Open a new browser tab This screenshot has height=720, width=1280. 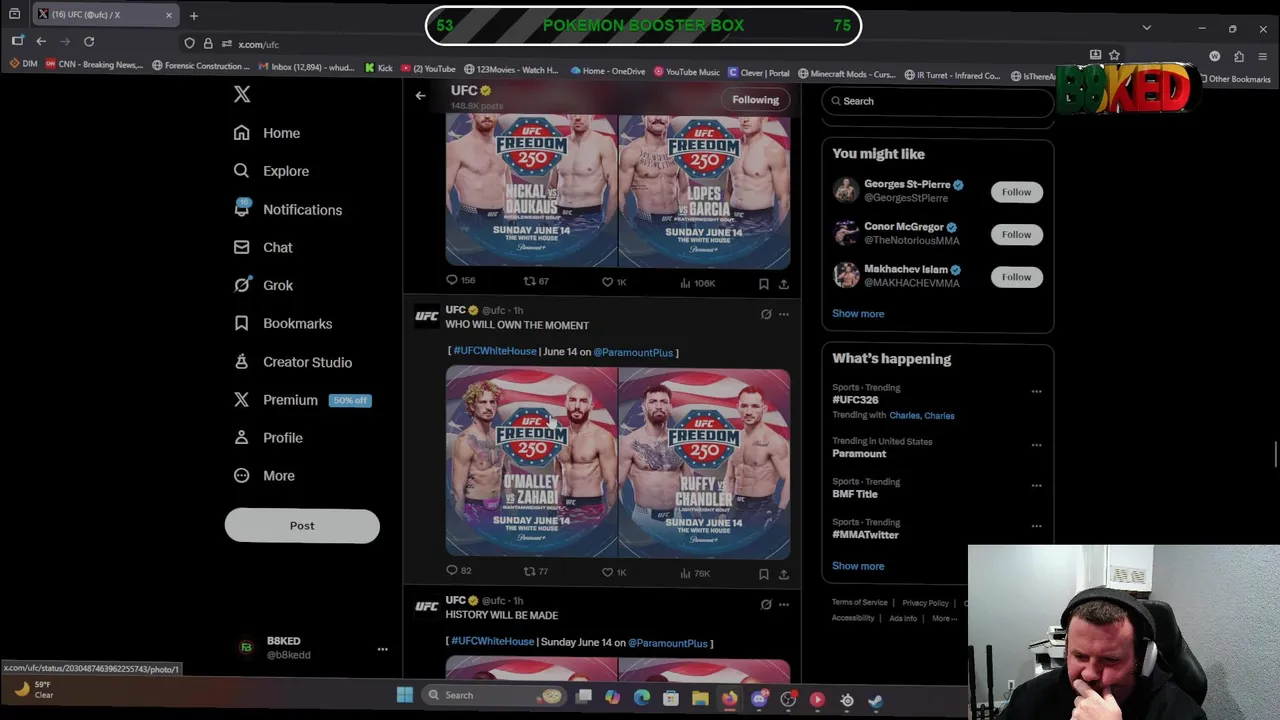pos(194,15)
